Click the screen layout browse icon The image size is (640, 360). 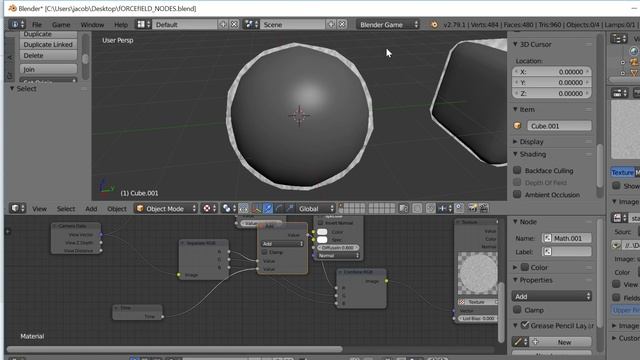[143, 24]
